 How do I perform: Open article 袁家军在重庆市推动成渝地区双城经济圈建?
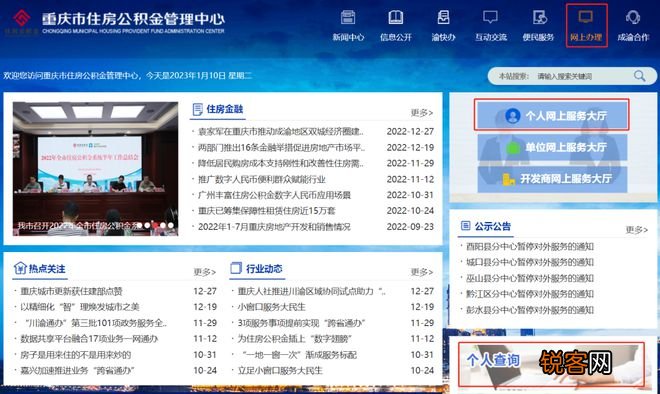(x=280, y=131)
